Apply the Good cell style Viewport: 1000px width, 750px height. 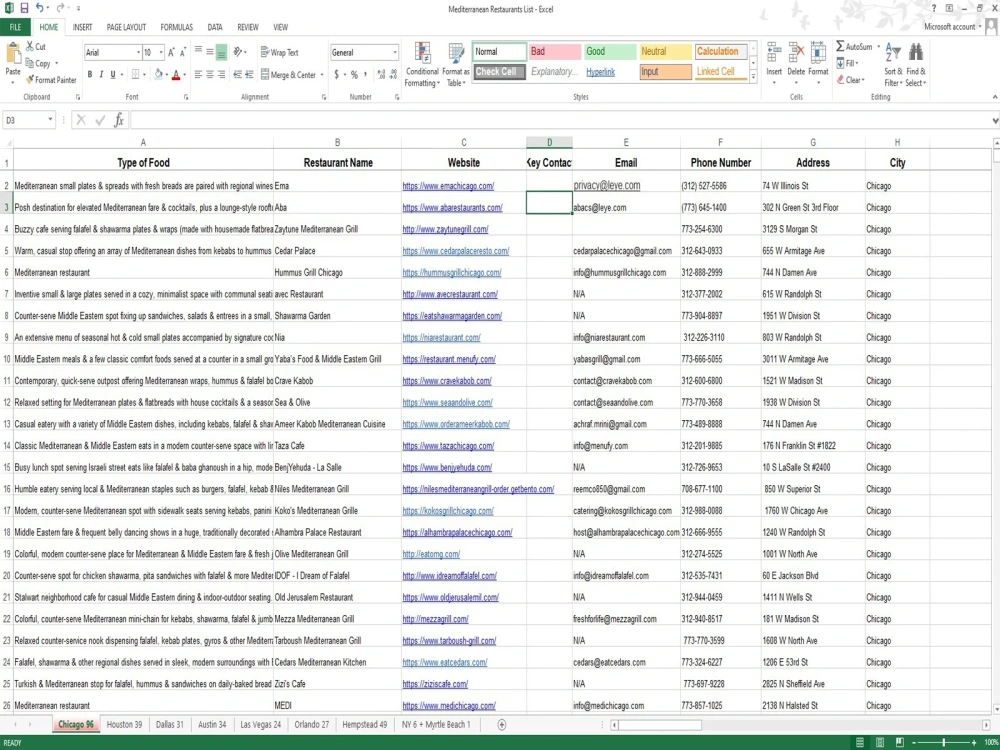[x=609, y=52]
